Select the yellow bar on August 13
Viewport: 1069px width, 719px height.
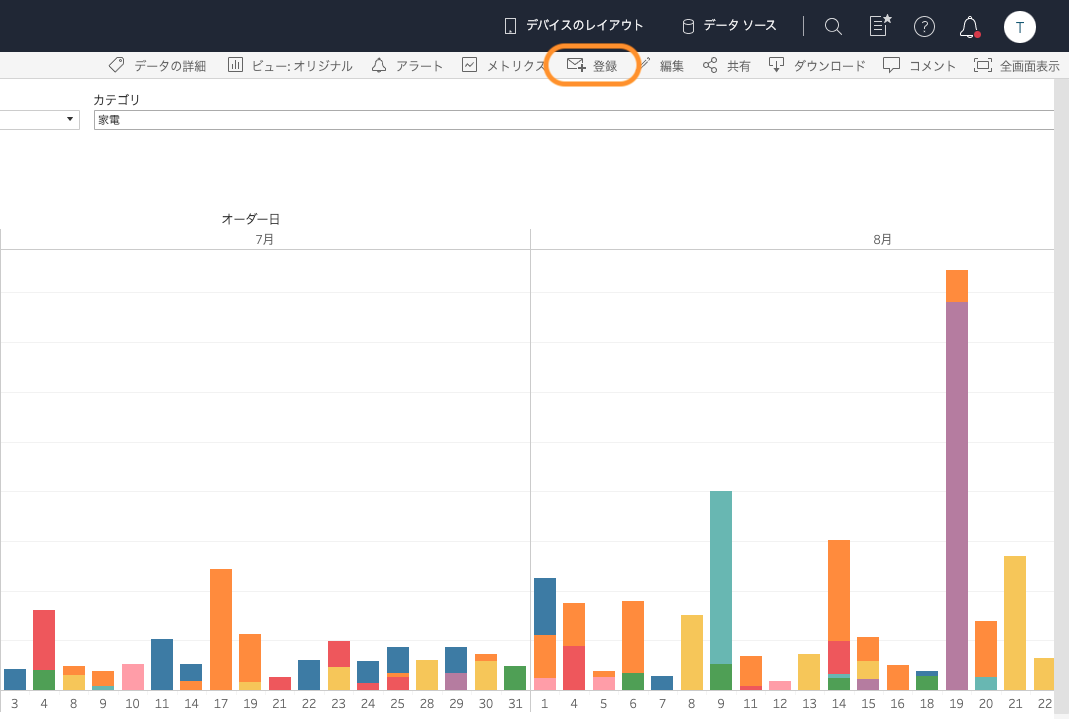(x=809, y=672)
